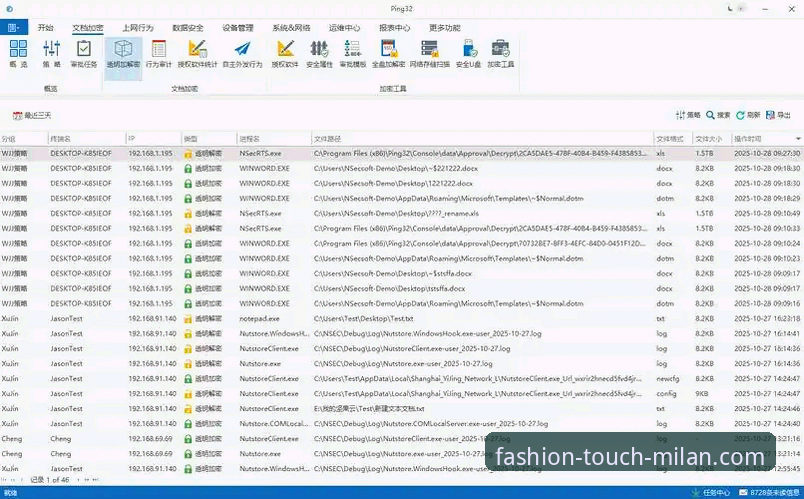This screenshot has height=499, width=804.
Task: Open 行为审计 audit icon
Action: pos(159,54)
